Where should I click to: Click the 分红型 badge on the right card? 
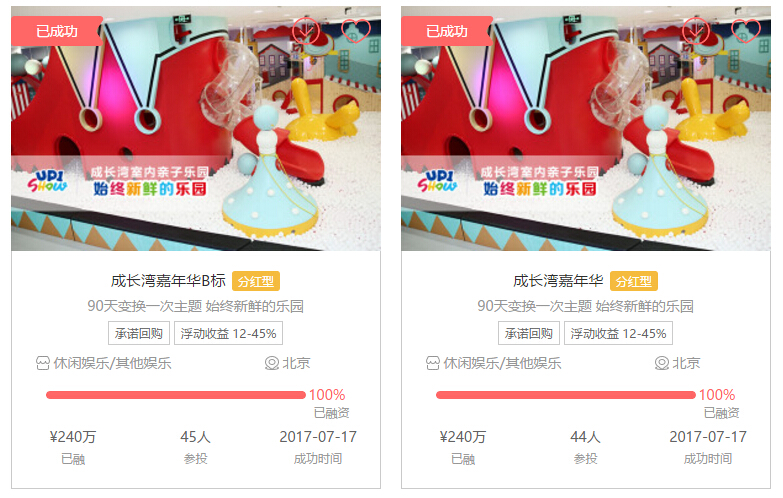[x=634, y=281]
